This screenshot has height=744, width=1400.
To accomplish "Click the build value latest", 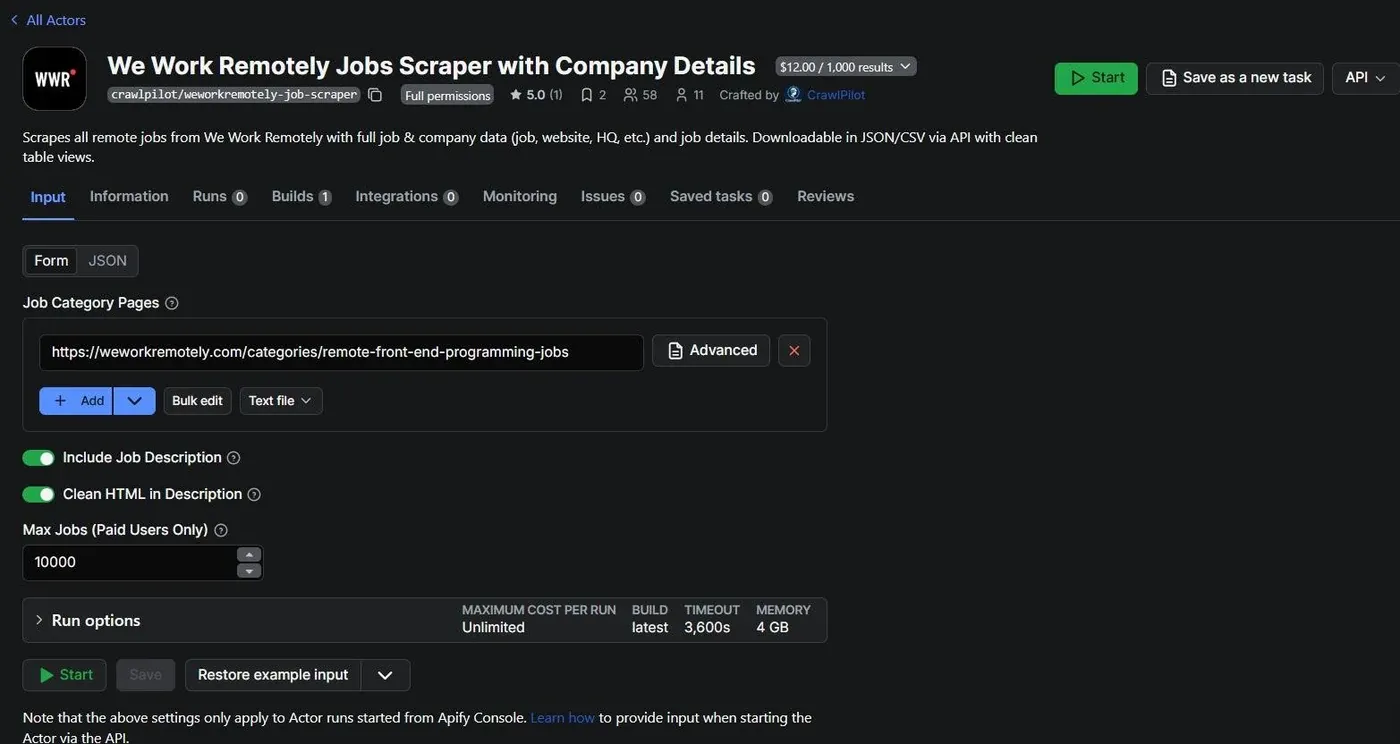I will (x=650, y=628).
